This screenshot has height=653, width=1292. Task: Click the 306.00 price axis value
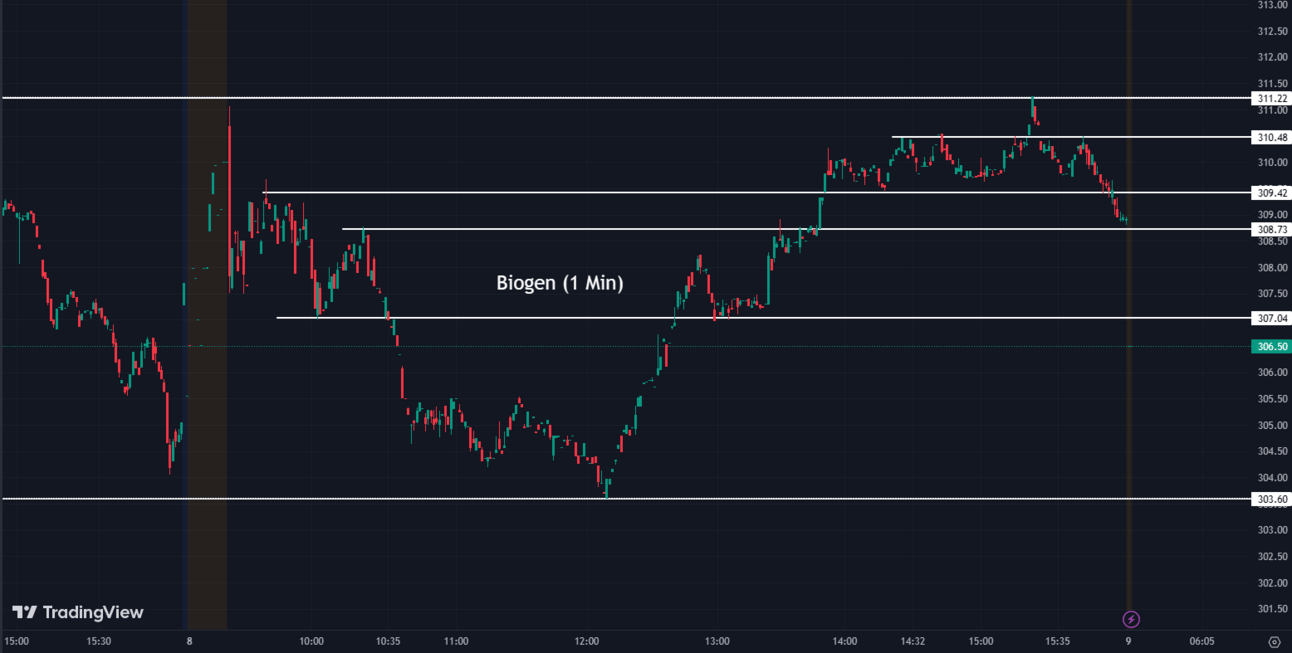pos(1271,372)
